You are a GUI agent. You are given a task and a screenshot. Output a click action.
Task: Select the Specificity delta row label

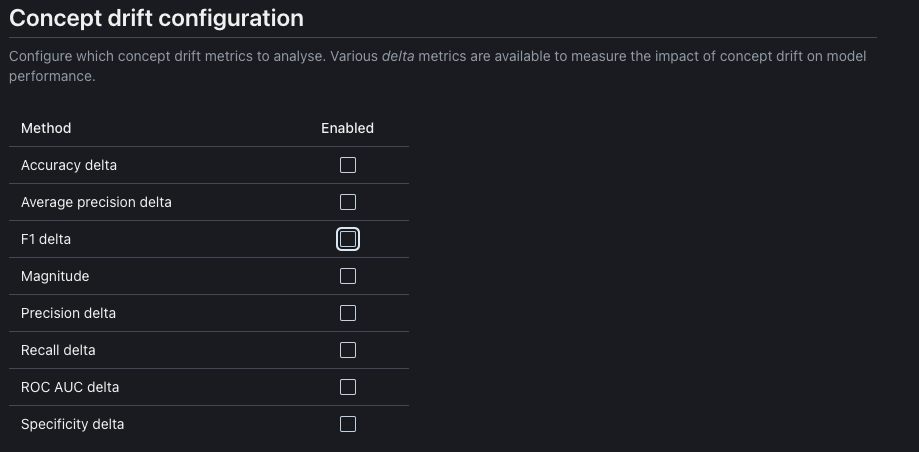pos(72,424)
